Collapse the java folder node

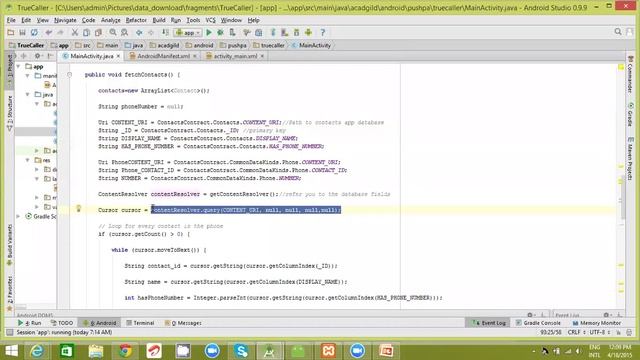coord(28,94)
